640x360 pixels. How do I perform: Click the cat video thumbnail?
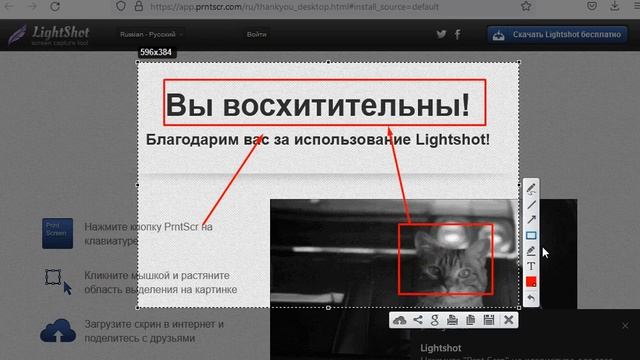[x=423, y=279]
